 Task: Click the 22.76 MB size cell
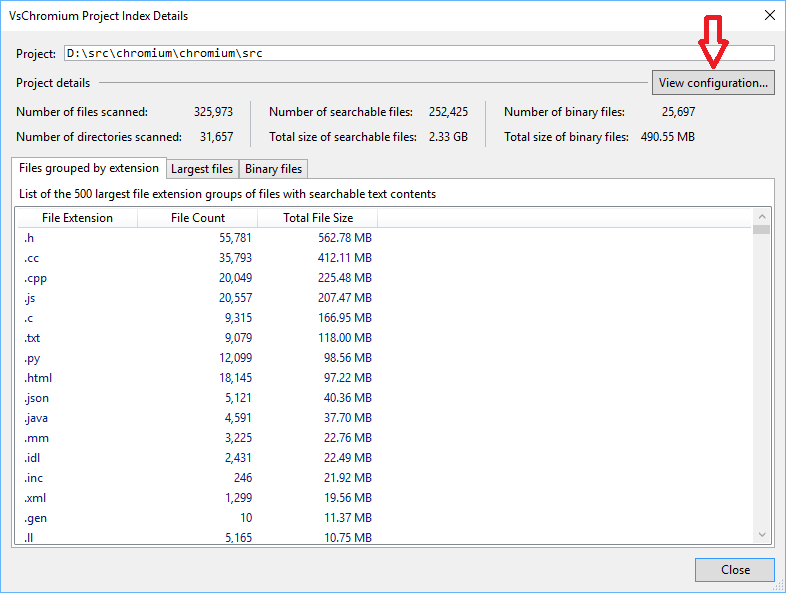(348, 438)
